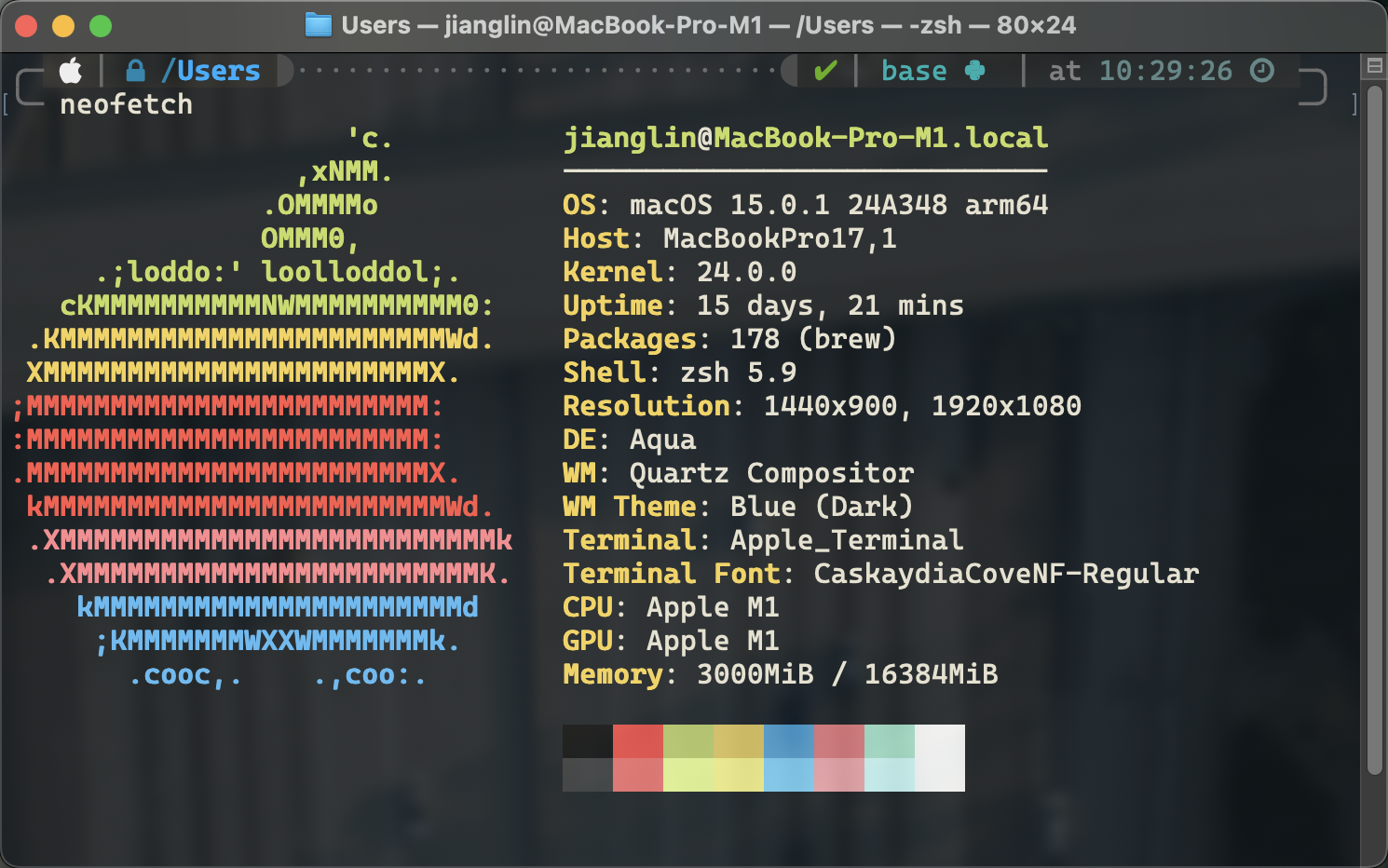The image size is (1388, 868).
Task: Click Uptime 15 days, 21 mins
Action: [x=764, y=305]
